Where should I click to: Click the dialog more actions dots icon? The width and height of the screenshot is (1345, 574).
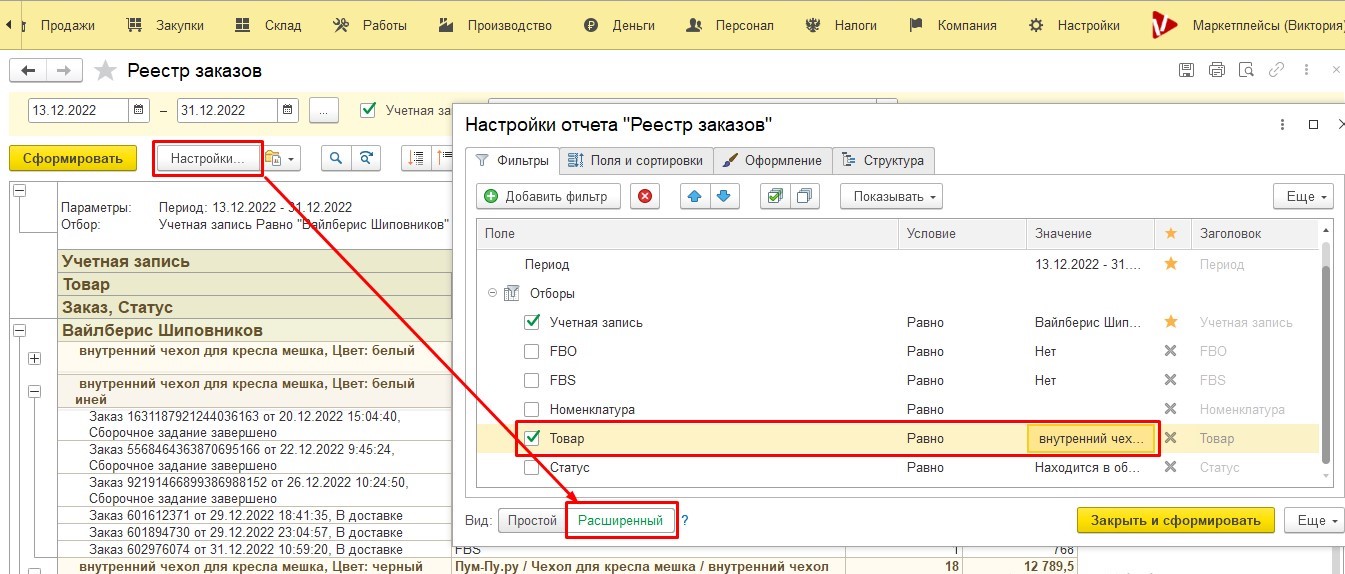tap(1283, 125)
